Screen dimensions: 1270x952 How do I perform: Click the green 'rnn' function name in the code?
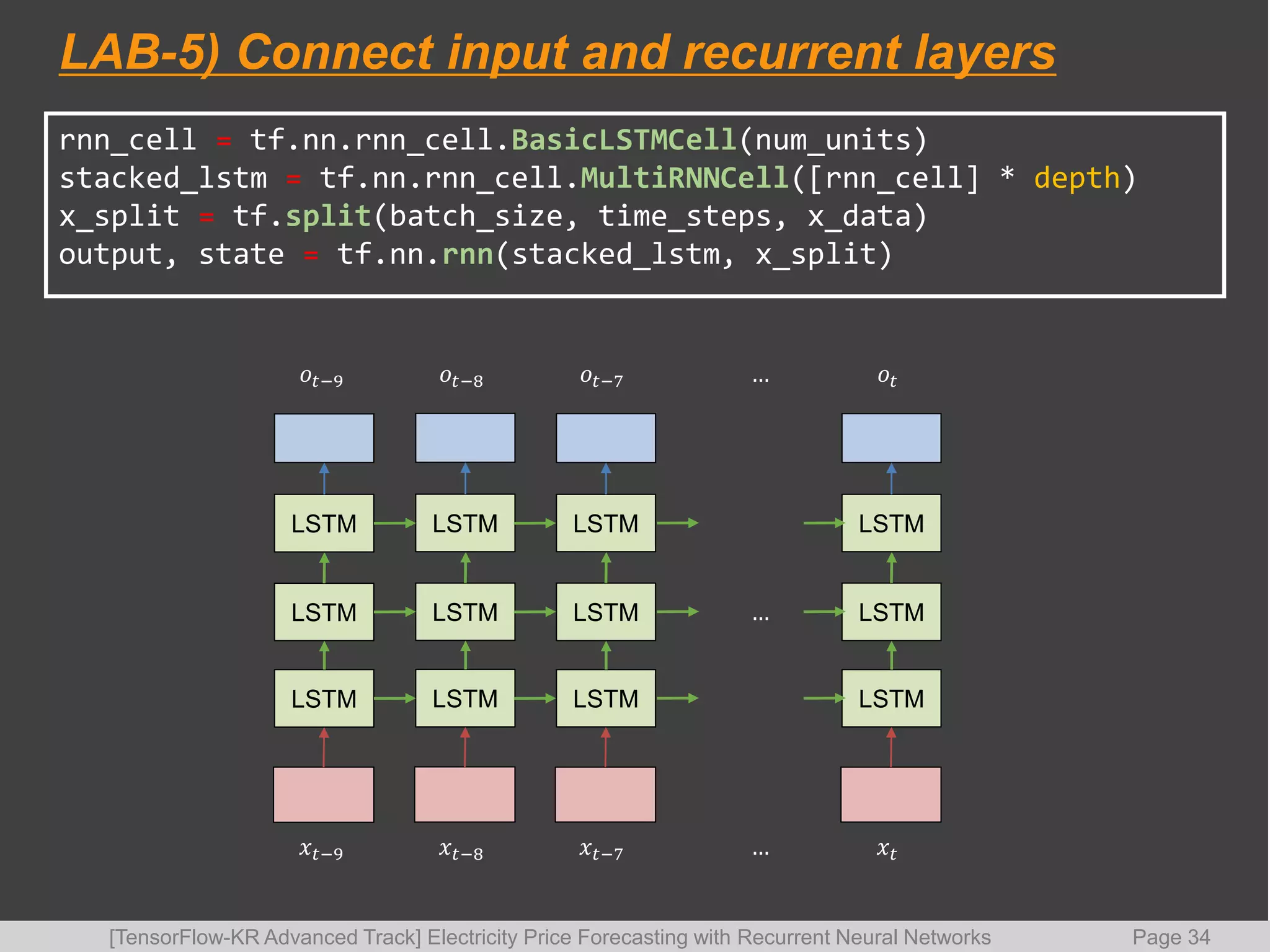(467, 255)
